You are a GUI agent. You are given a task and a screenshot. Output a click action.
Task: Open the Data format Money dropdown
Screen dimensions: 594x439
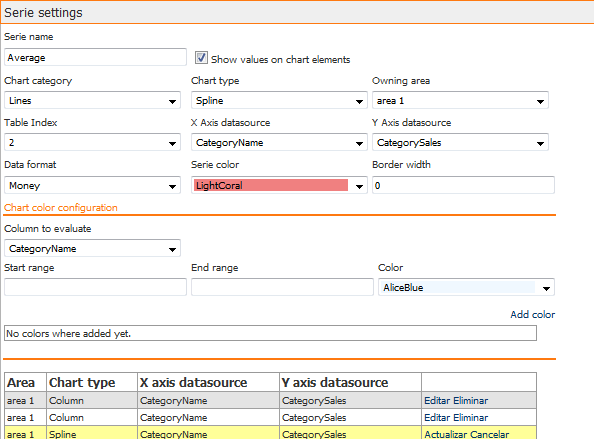pyautogui.click(x=92, y=186)
